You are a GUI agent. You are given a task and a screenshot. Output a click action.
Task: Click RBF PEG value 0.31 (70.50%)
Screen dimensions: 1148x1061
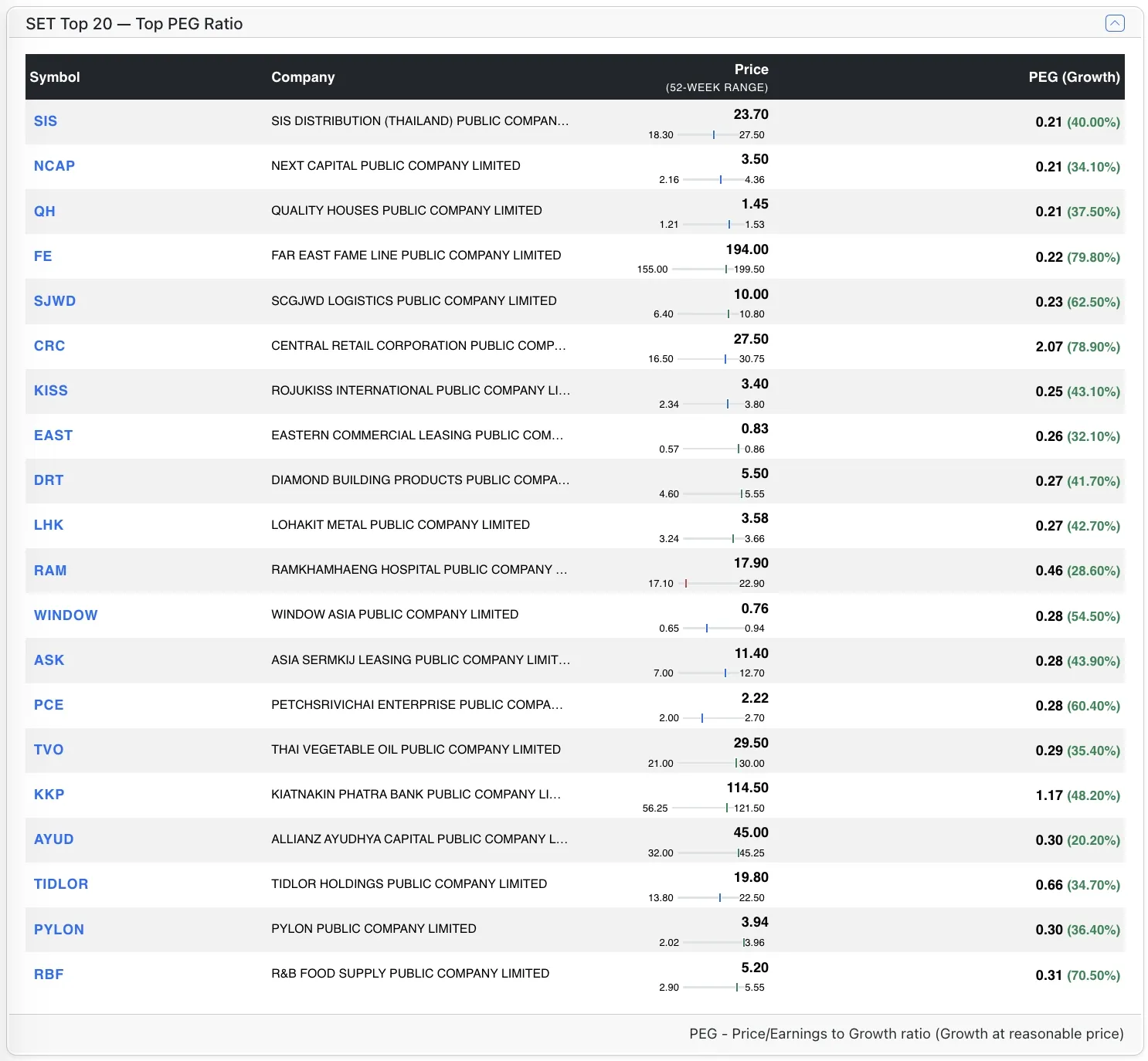coord(1078,975)
